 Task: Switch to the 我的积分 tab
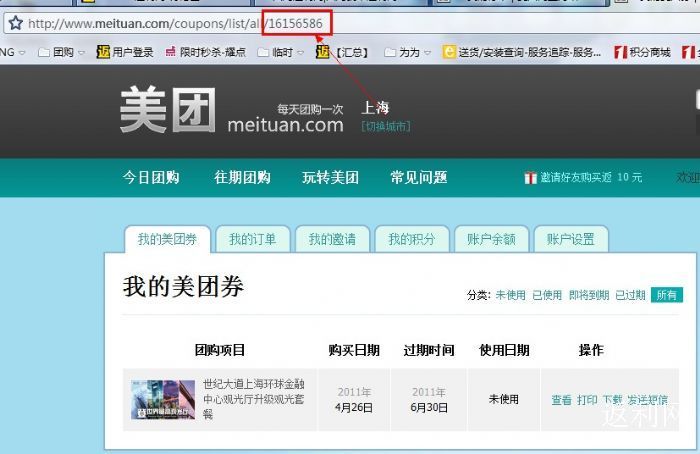412,239
